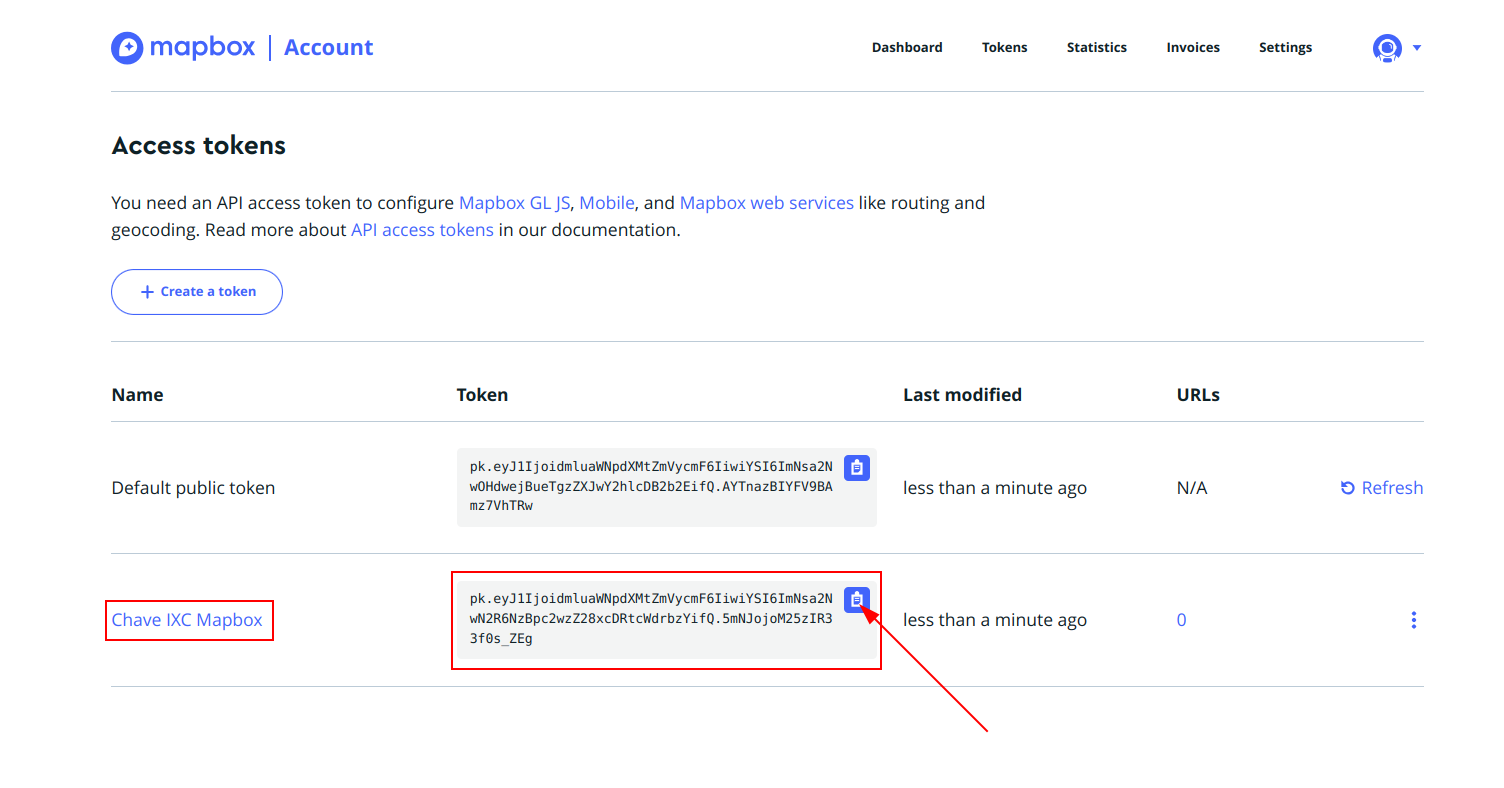Open the Mobile link
The width and height of the screenshot is (1504, 788).
607,203
